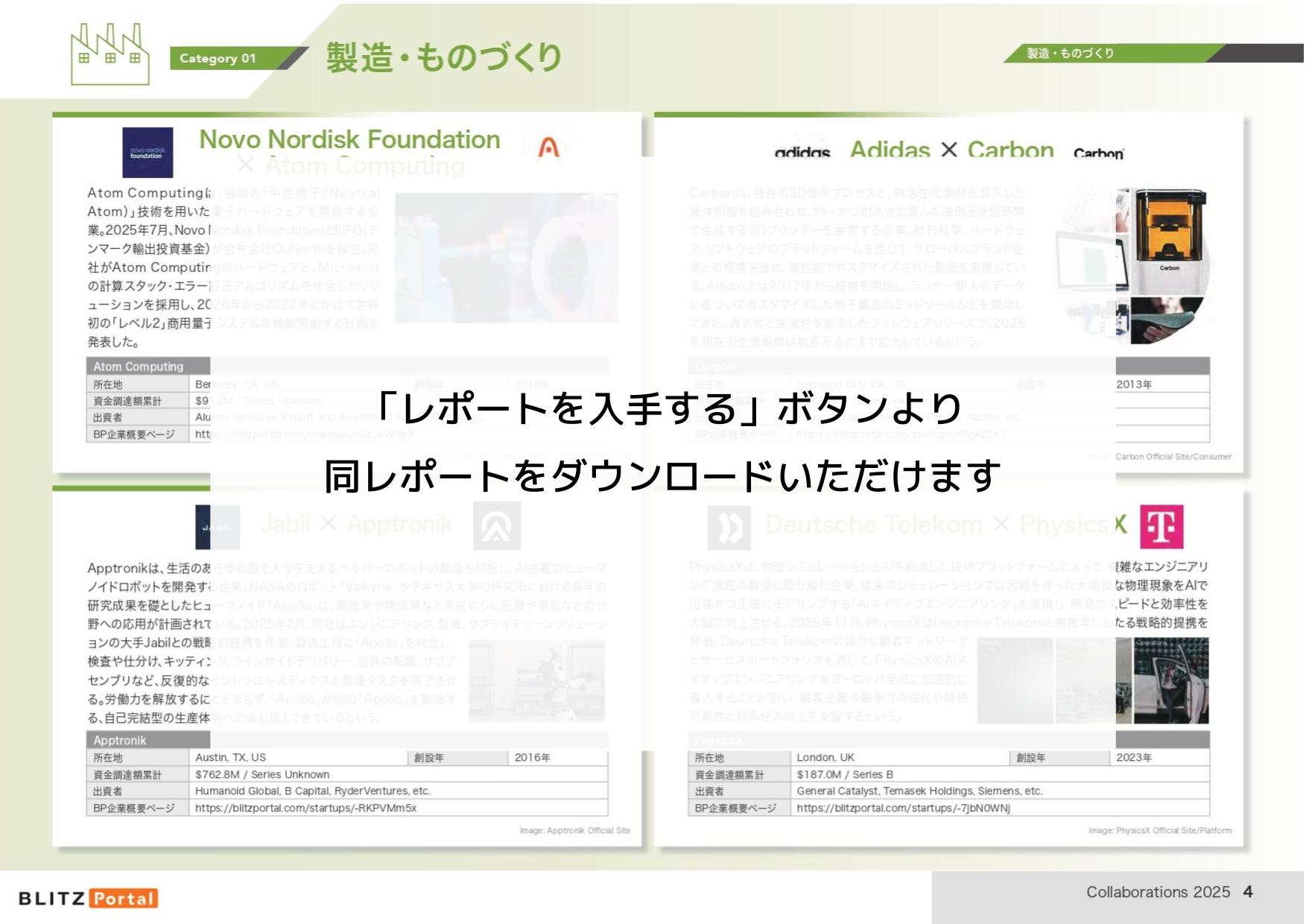Click the PhysicsX car photo
Screen dimensions: 1306x924
[1170, 681]
